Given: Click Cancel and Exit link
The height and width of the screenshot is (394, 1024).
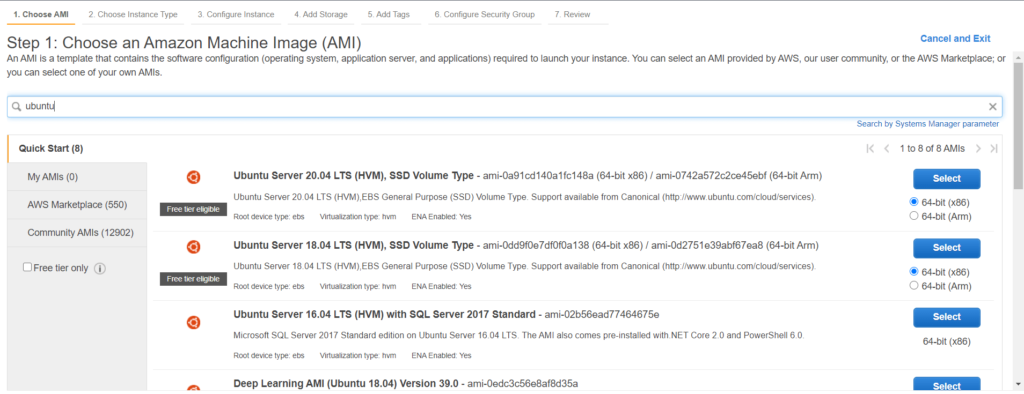Looking at the screenshot, I should click(955, 39).
